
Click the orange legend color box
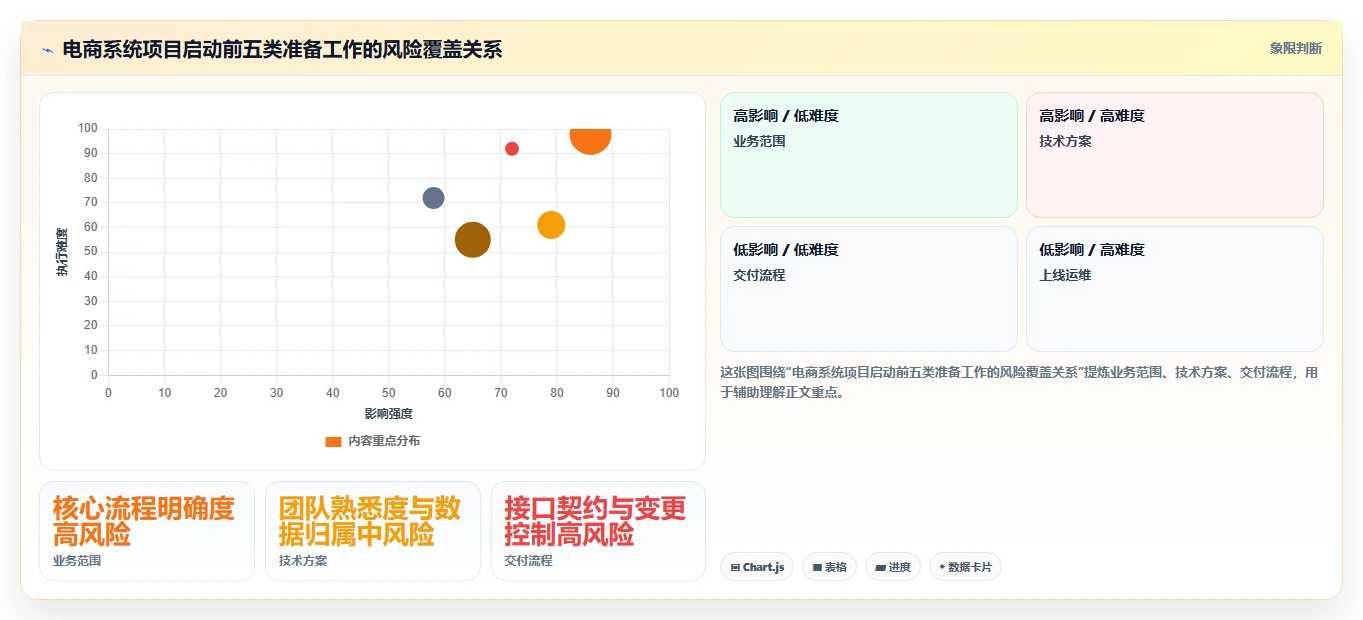(x=334, y=441)
